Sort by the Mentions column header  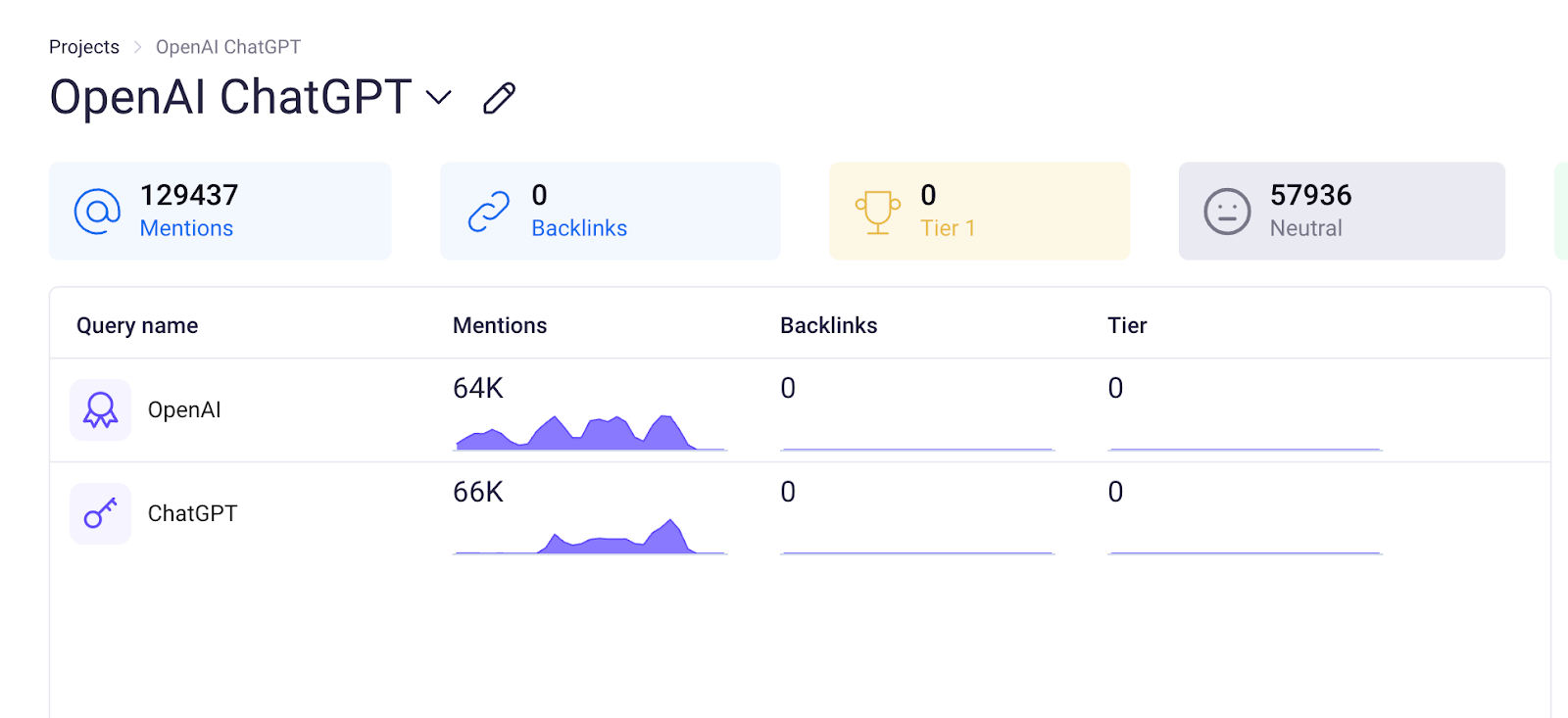[x=500, y=325]
